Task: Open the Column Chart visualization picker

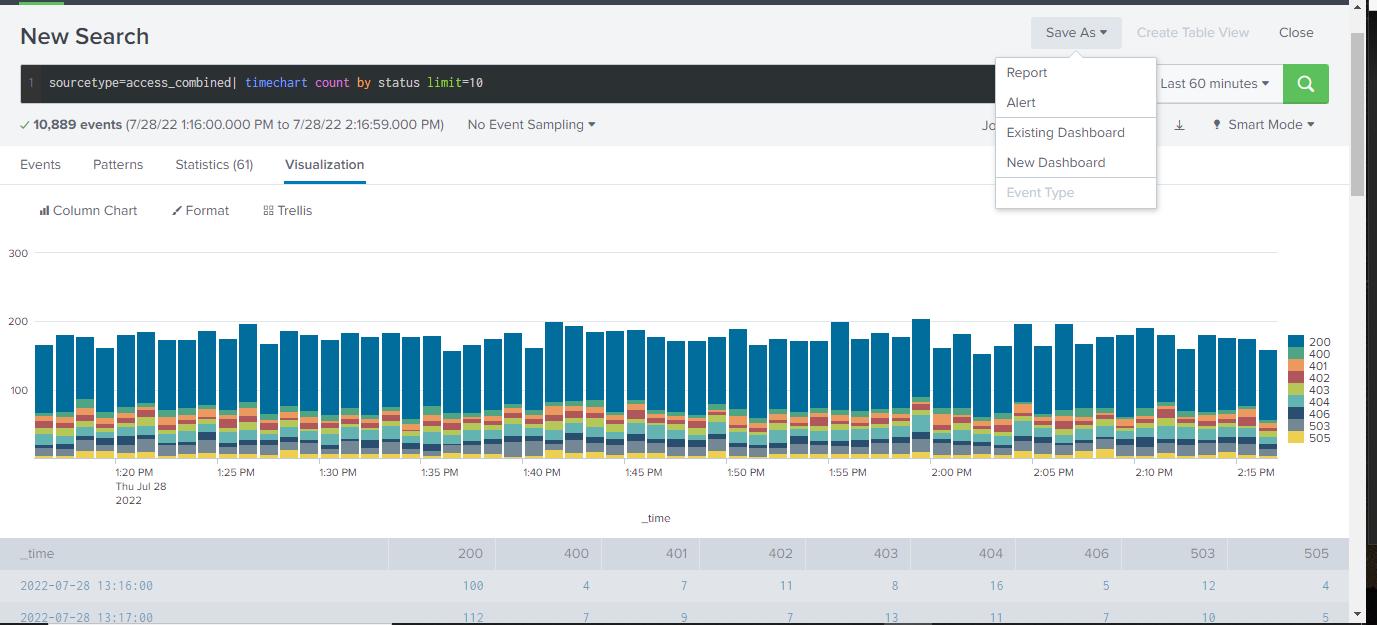Action: pyautogui.click(x=88, y=211)
